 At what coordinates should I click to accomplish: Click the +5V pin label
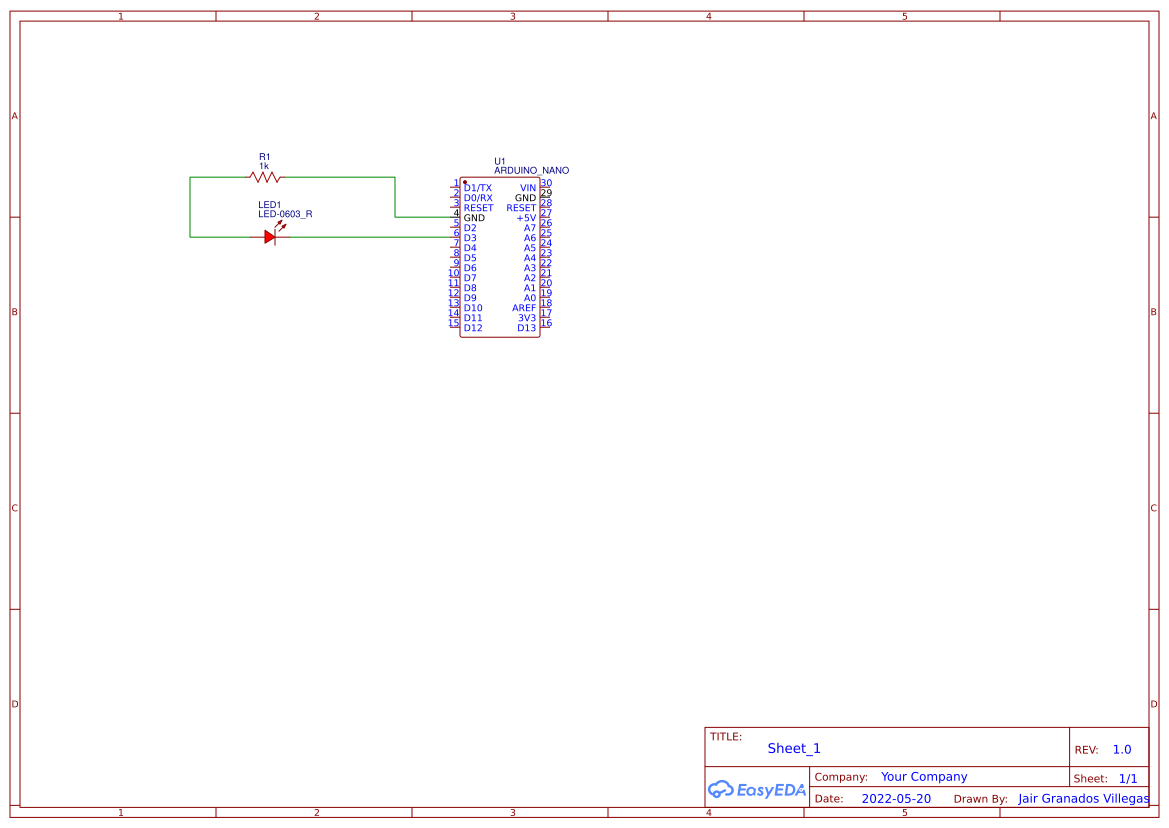point(526,218)
